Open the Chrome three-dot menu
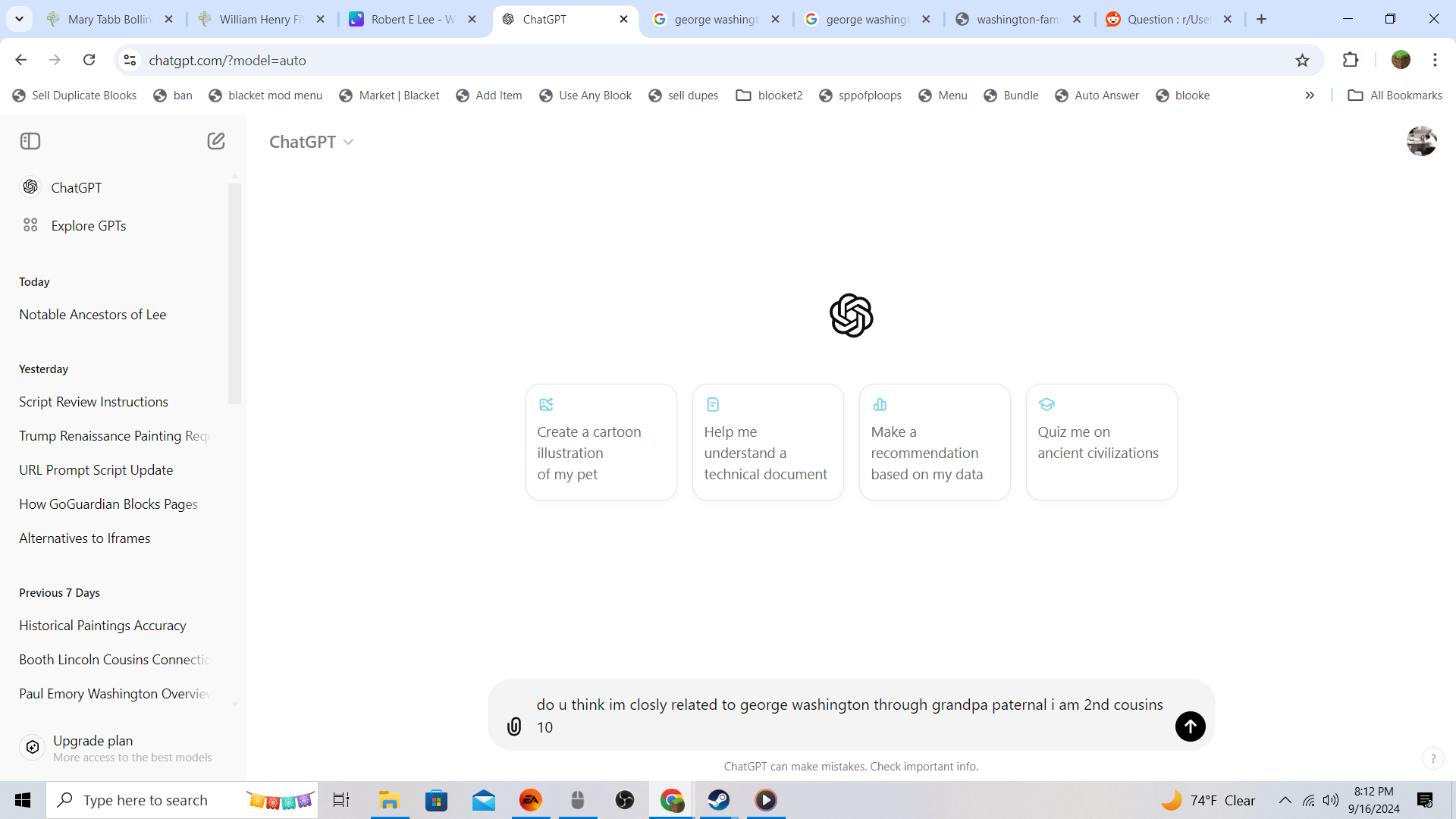1456x819 pixels. click(1435, 60)
